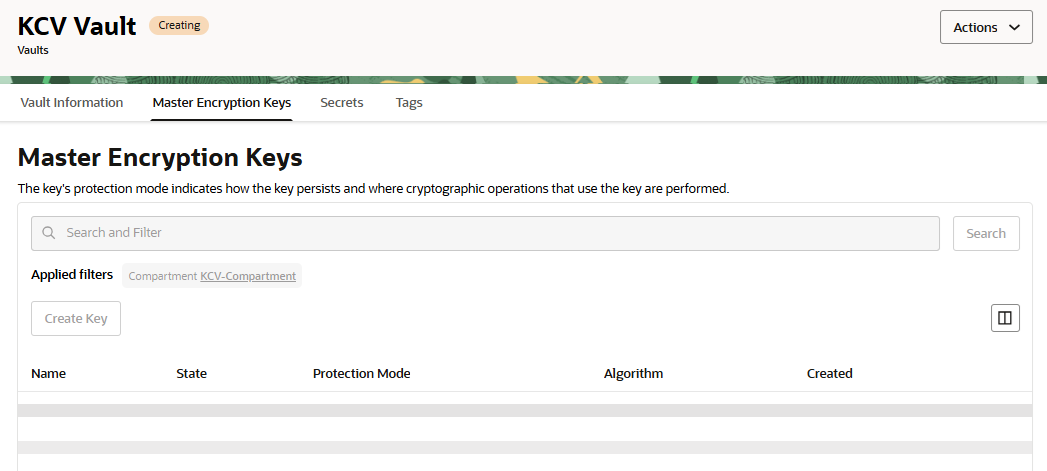Click the Creating status badge
The width and height of the screenshot is (1047, 471).
coord(179,25)
